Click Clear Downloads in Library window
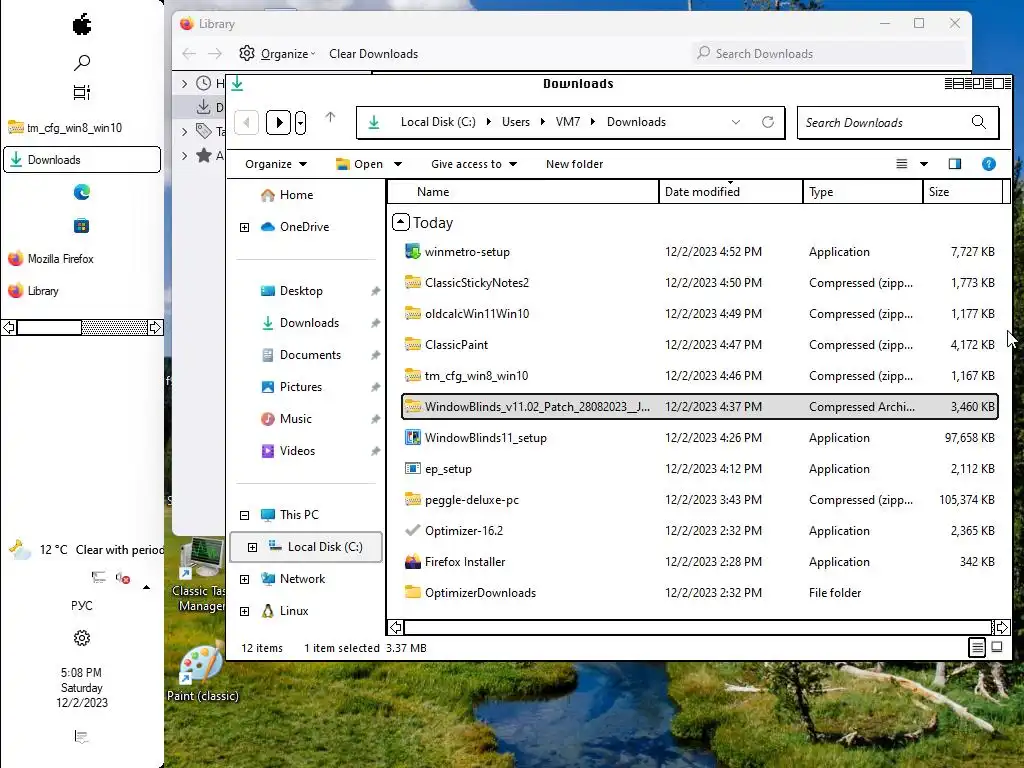Viewport: 1024px width, 768px height. pyautogui.click(x=374, y=54)
